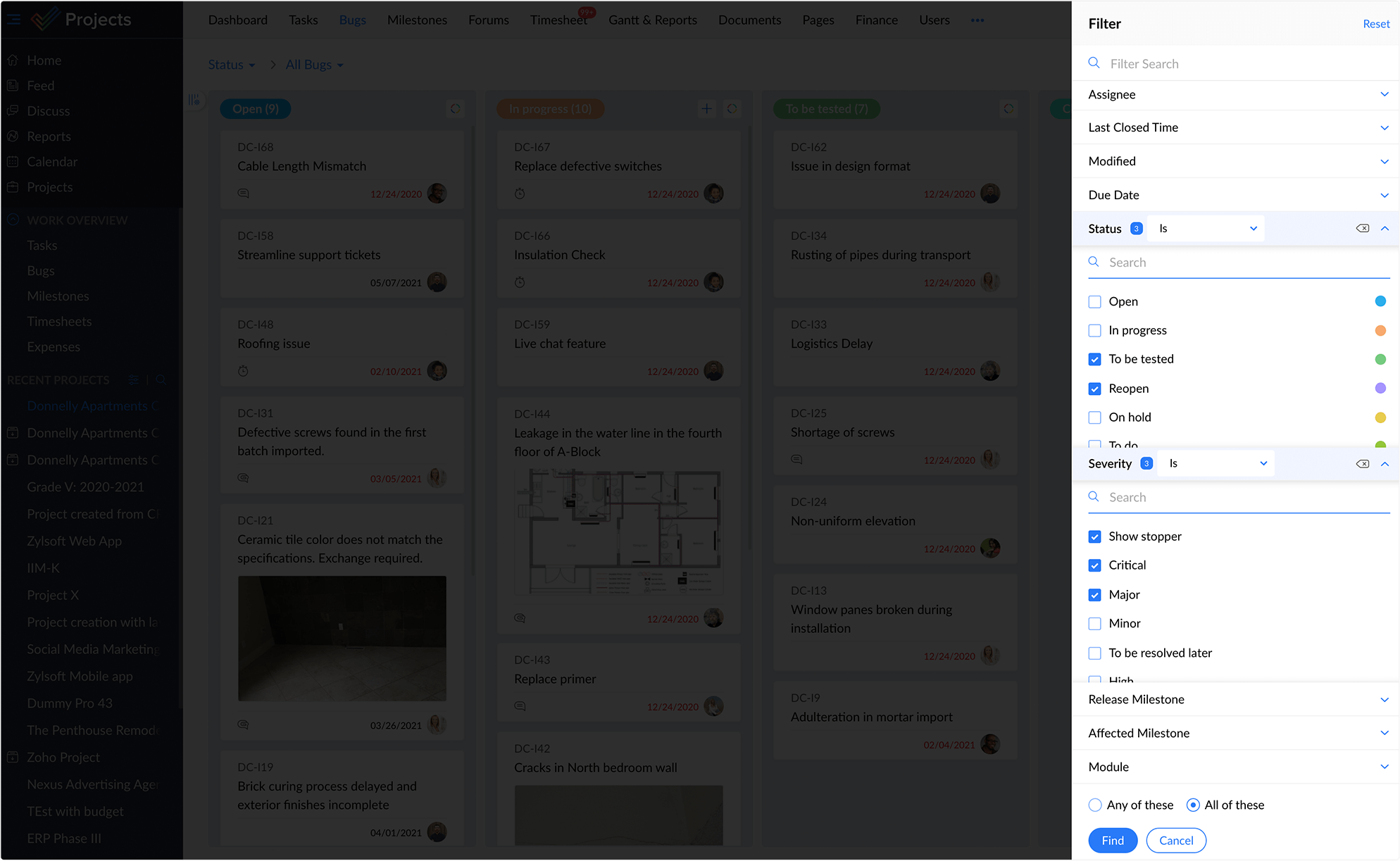This screenshot has height=861, width=1400.
Task: Select the Any of these radio button
Action: 1095,805
